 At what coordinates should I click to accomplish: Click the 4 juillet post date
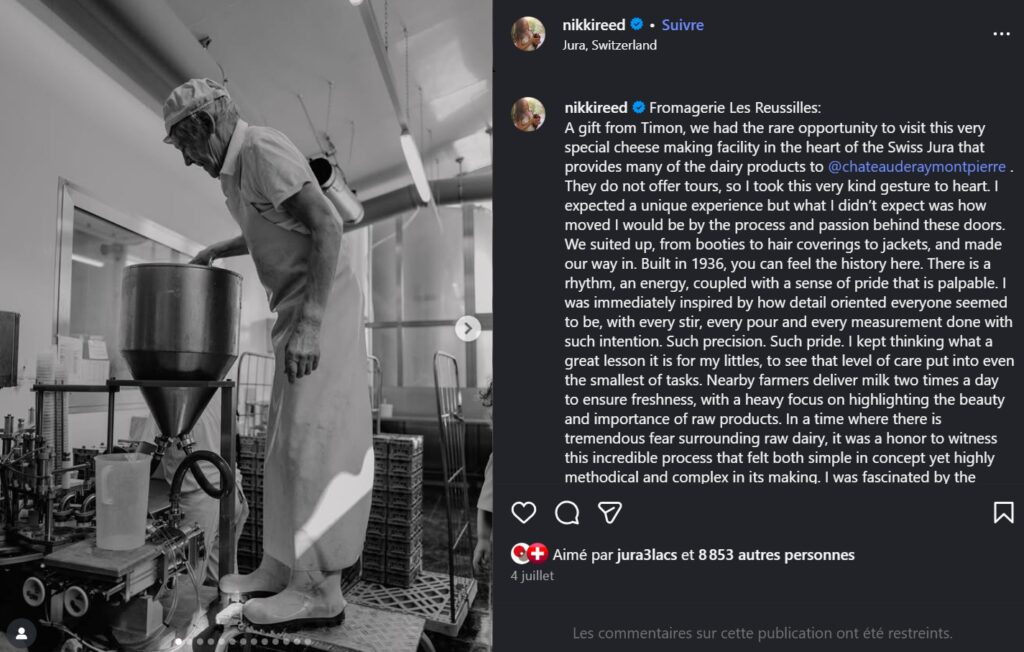pos(532,576)
